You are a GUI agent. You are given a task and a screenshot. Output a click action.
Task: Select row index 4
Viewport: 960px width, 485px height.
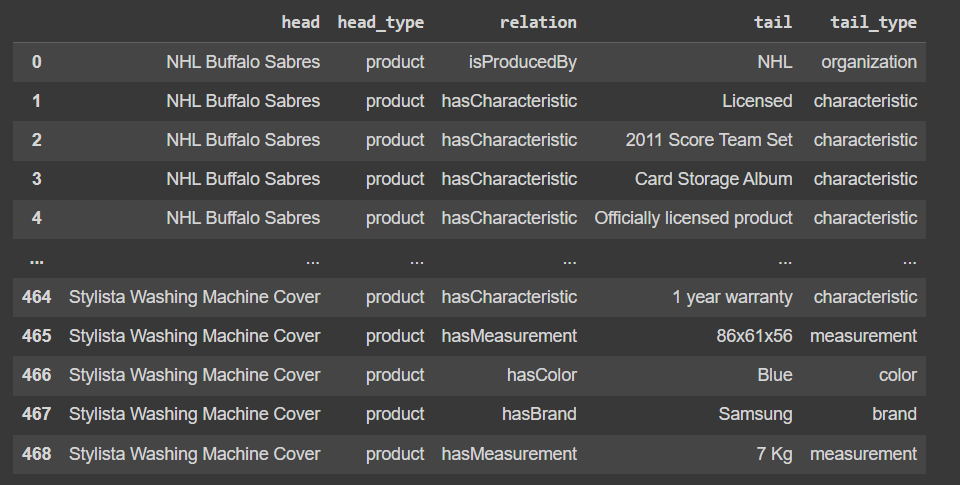coord(37,218)
